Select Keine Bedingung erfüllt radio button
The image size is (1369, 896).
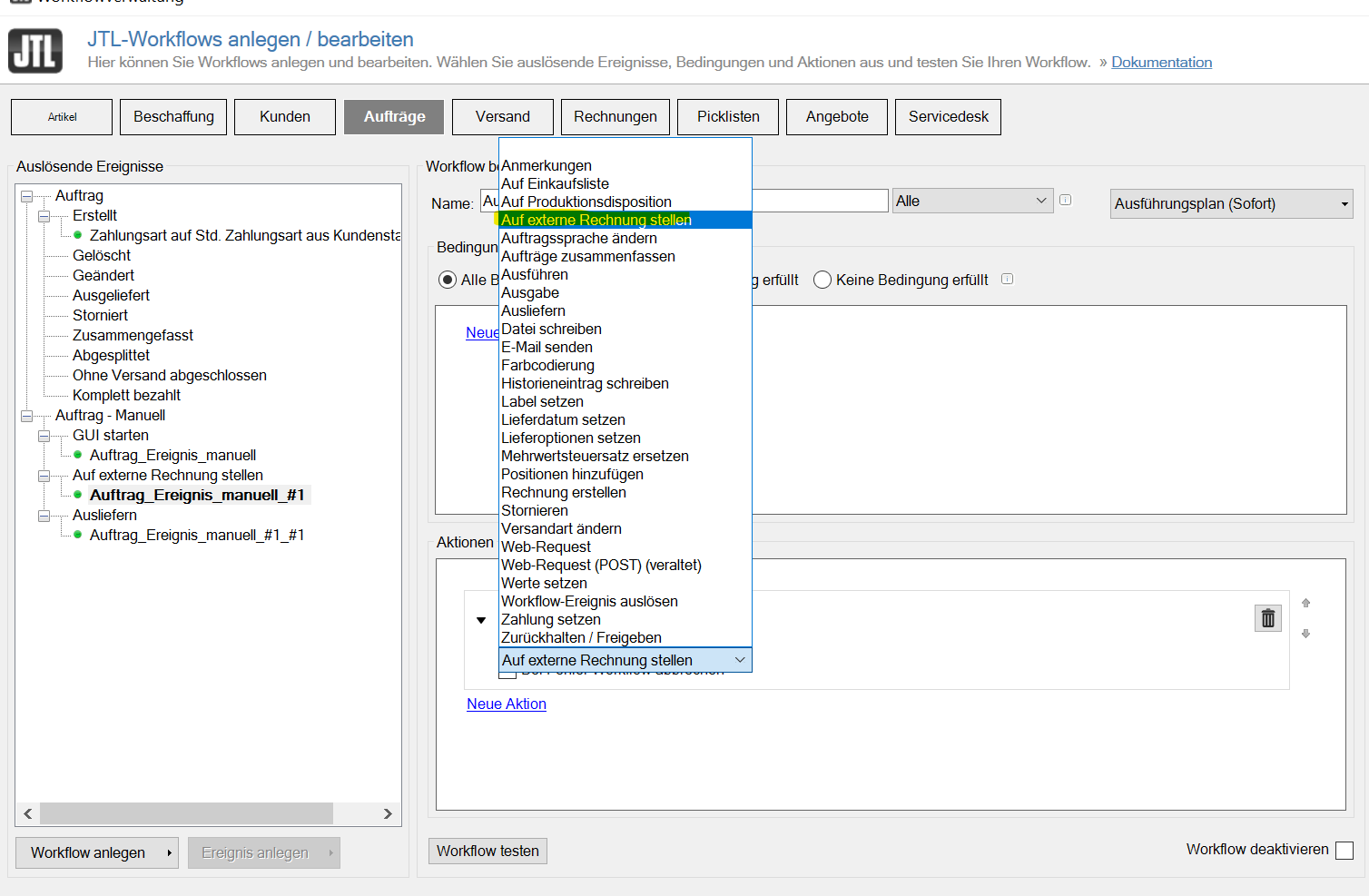(x=822, y=280)
